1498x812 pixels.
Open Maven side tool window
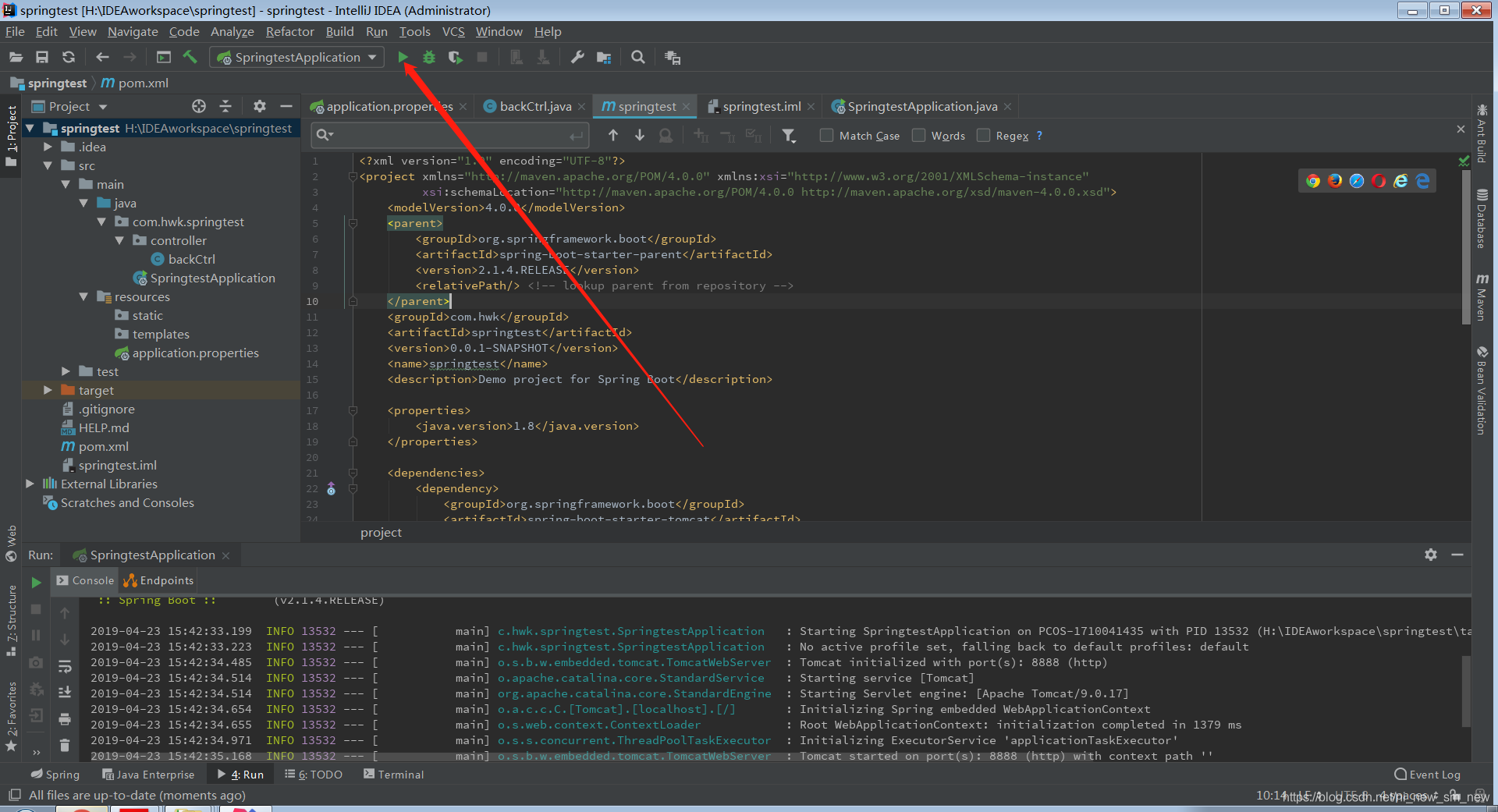point(1482,296)
